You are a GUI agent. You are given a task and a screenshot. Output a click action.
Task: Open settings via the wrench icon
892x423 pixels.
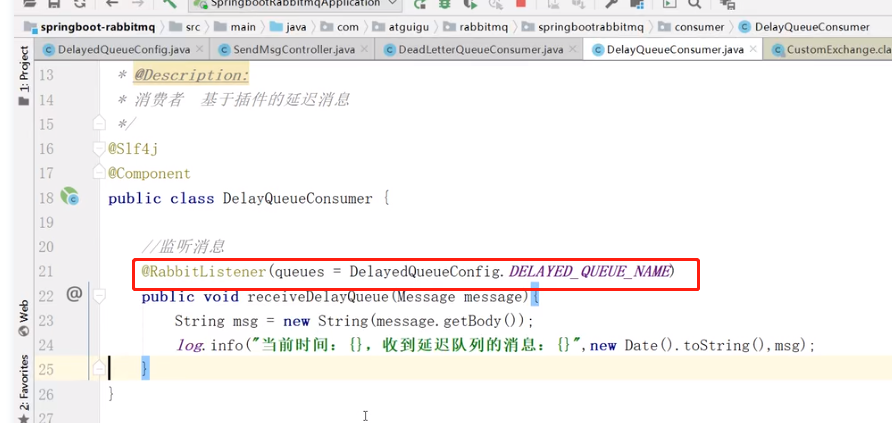(612, 3)
